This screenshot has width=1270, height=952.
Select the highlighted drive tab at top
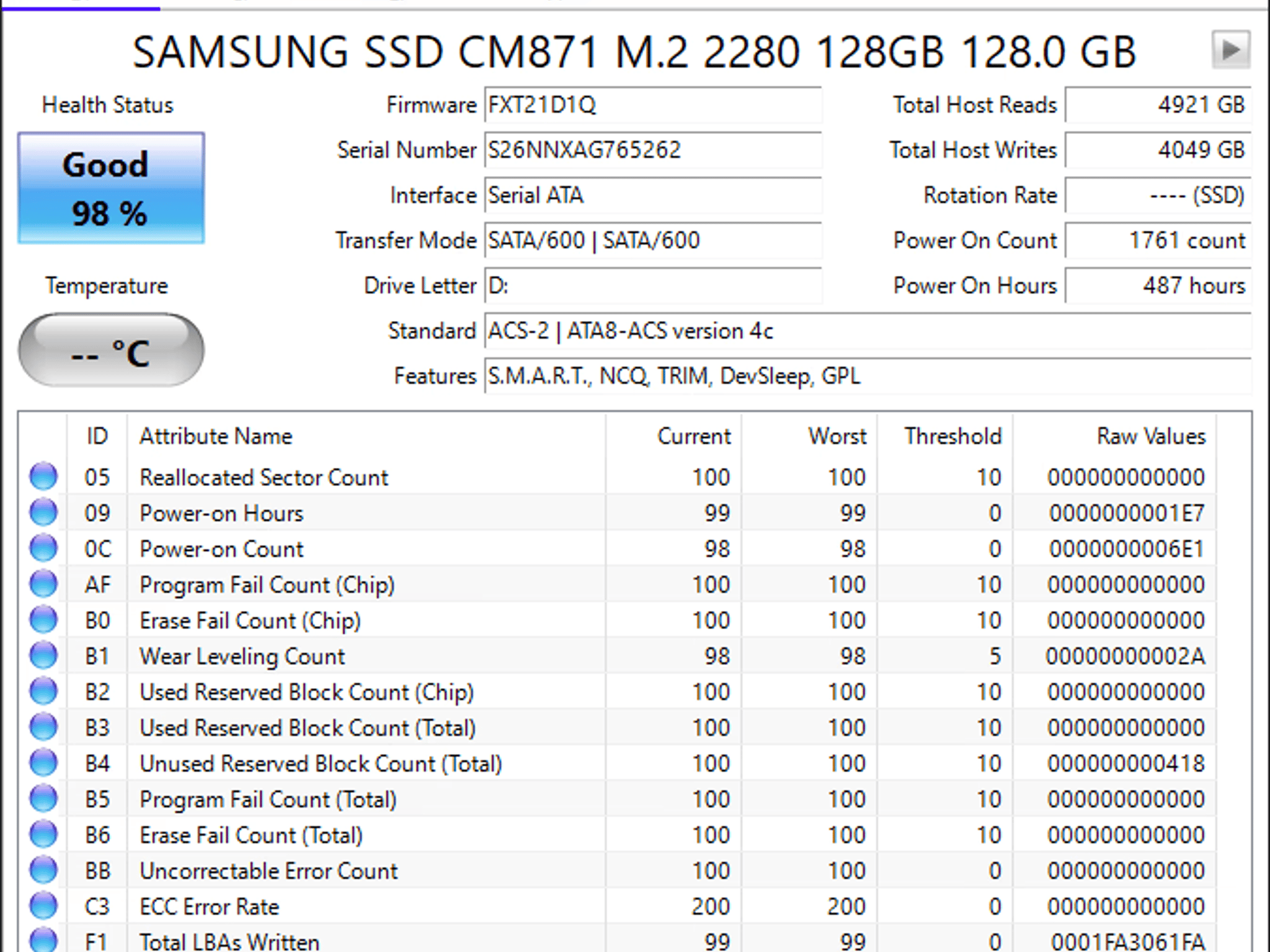pyautogui.click(x=81, y=6)
